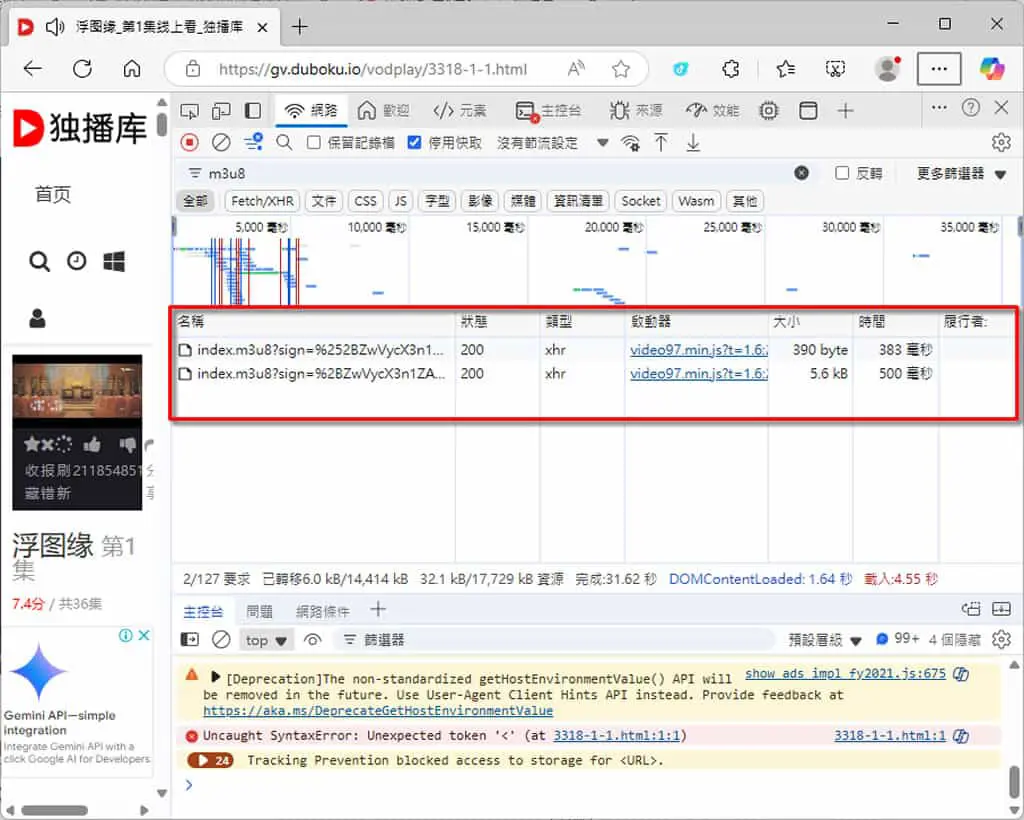Go back to the previous page

tap(32, 69)
